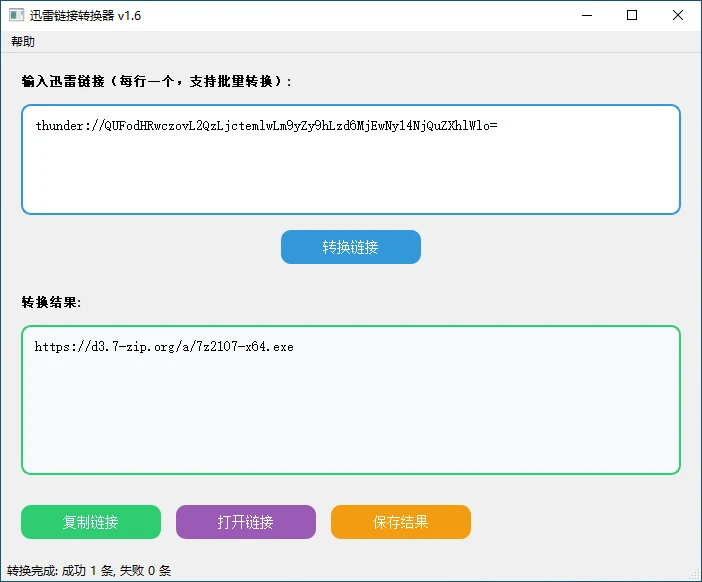This screenshot has width=702, height=582.
Task: Click the app icon in title bar
Action: tap(15, 15)
